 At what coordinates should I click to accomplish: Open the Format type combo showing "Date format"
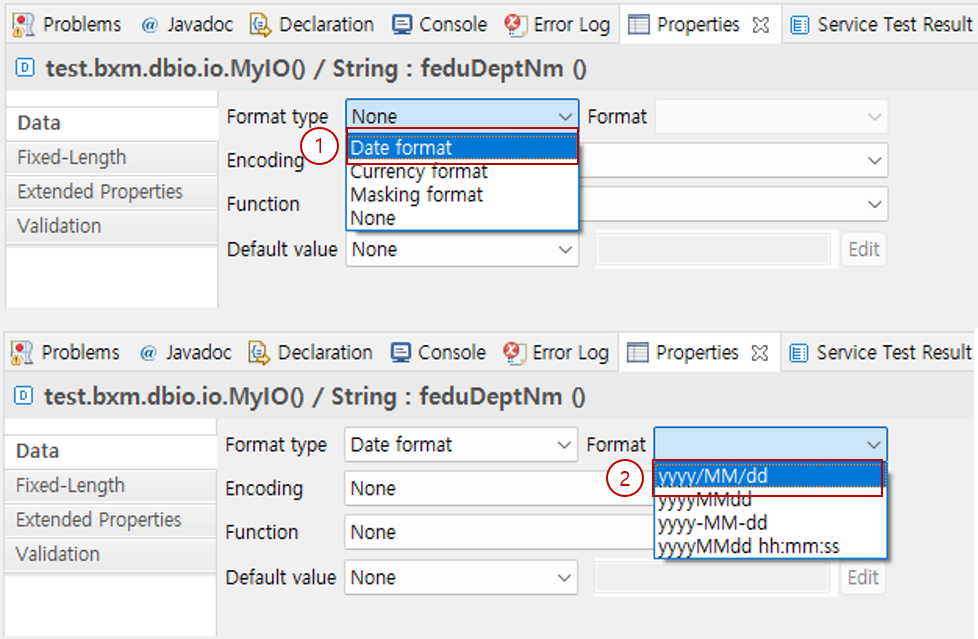(461, 445)
